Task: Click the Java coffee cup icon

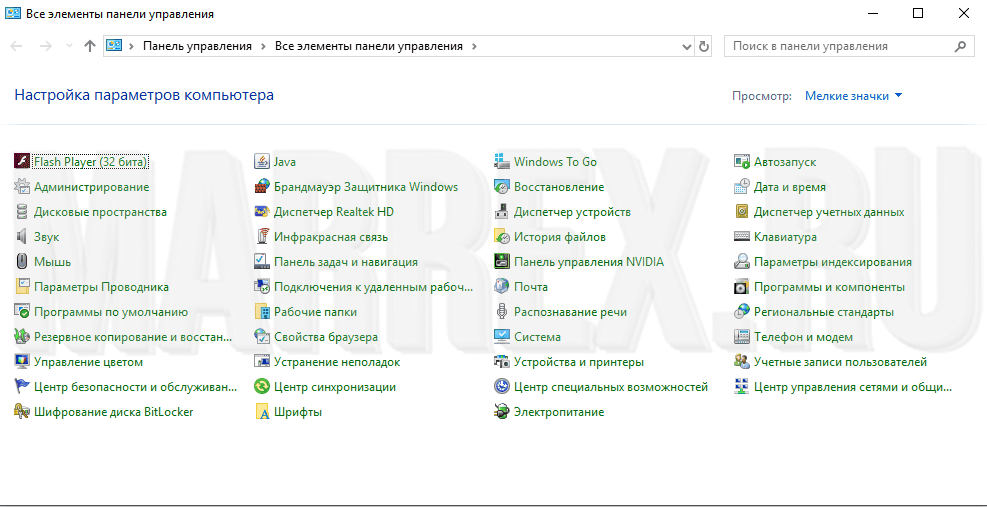Action: click(x=262, y=162)
